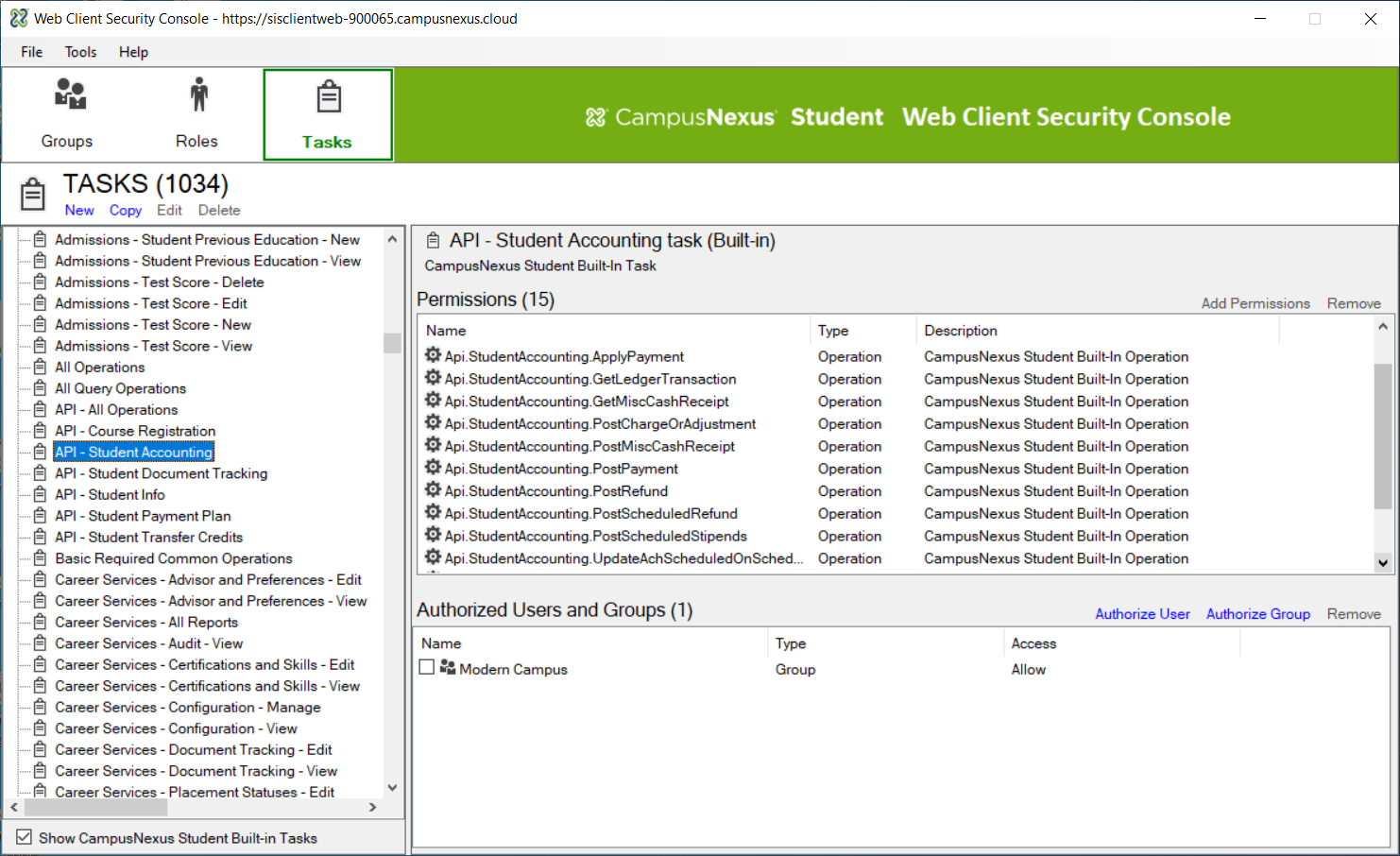The image size is (1400, 856).
Task: Click clipboard icon of API - Course Registration
Action: coord(40,431)
